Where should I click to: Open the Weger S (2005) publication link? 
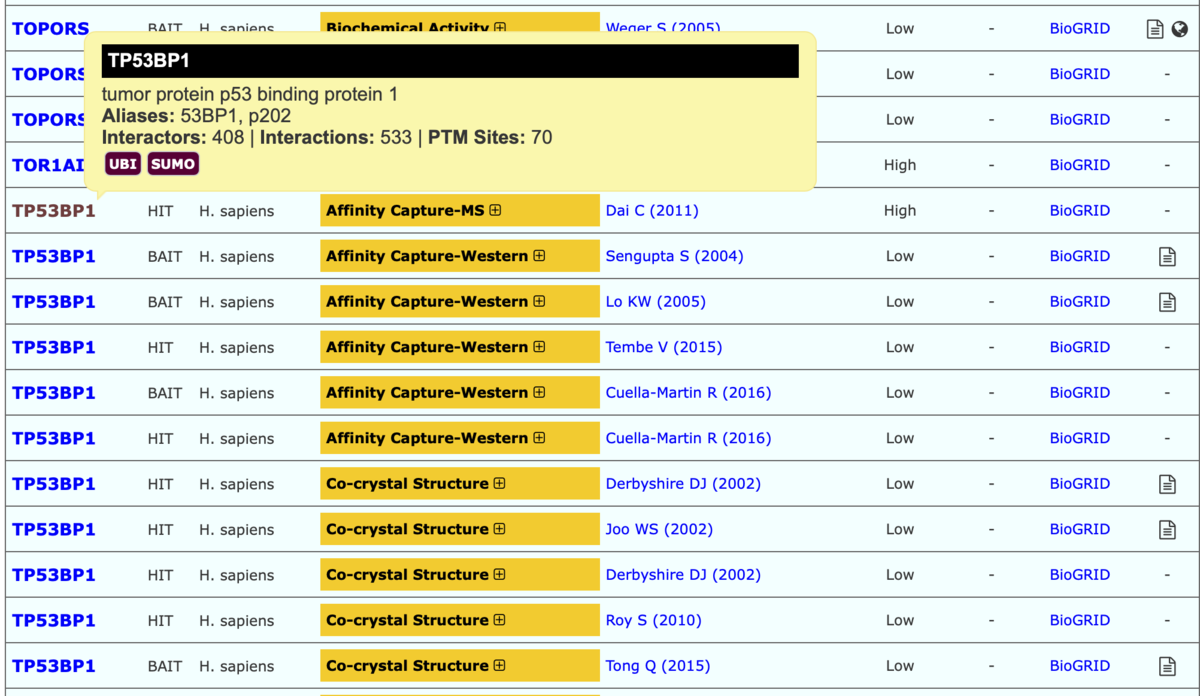663,28
